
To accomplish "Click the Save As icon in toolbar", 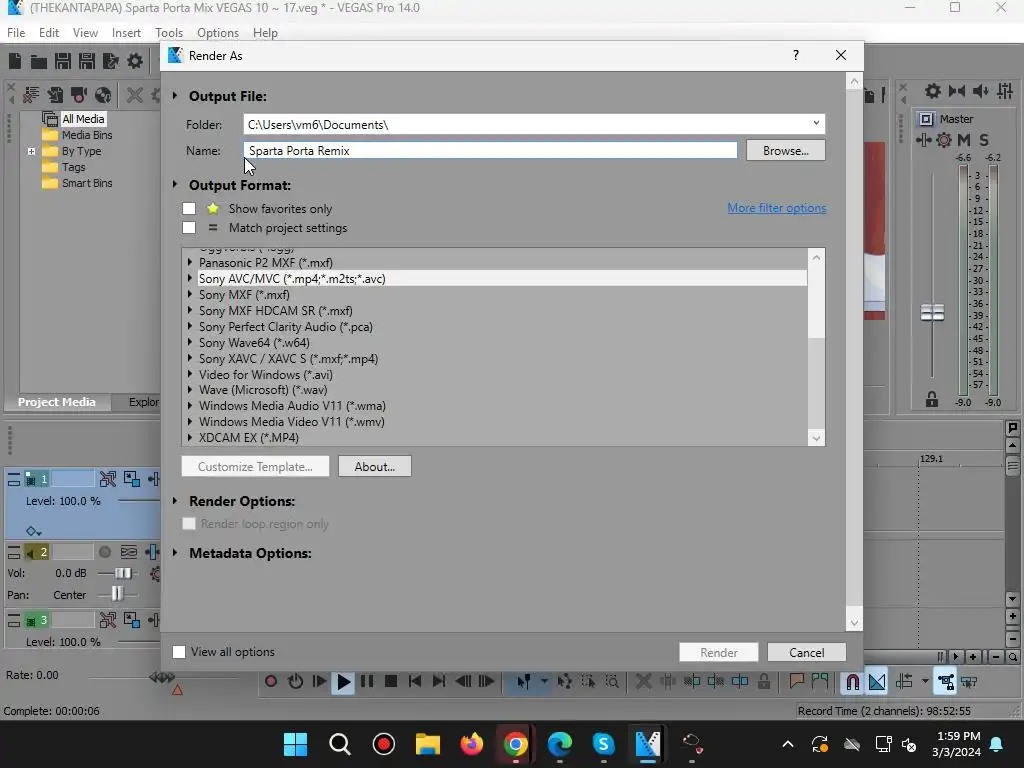I will (x=87, y=61).
